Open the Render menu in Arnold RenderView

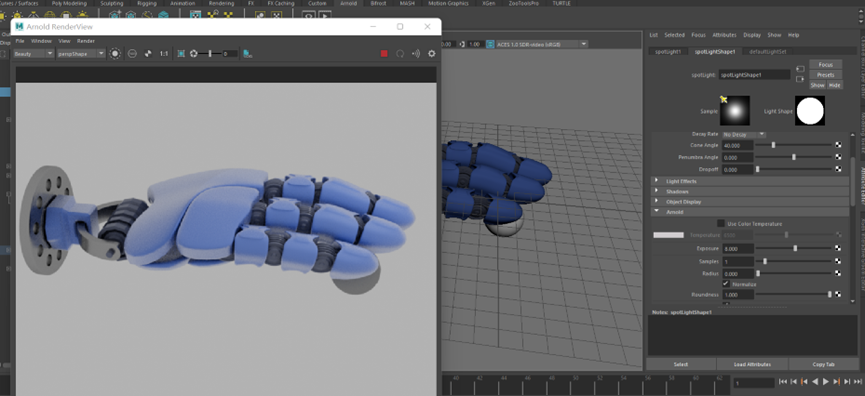(x=86, y=41)
